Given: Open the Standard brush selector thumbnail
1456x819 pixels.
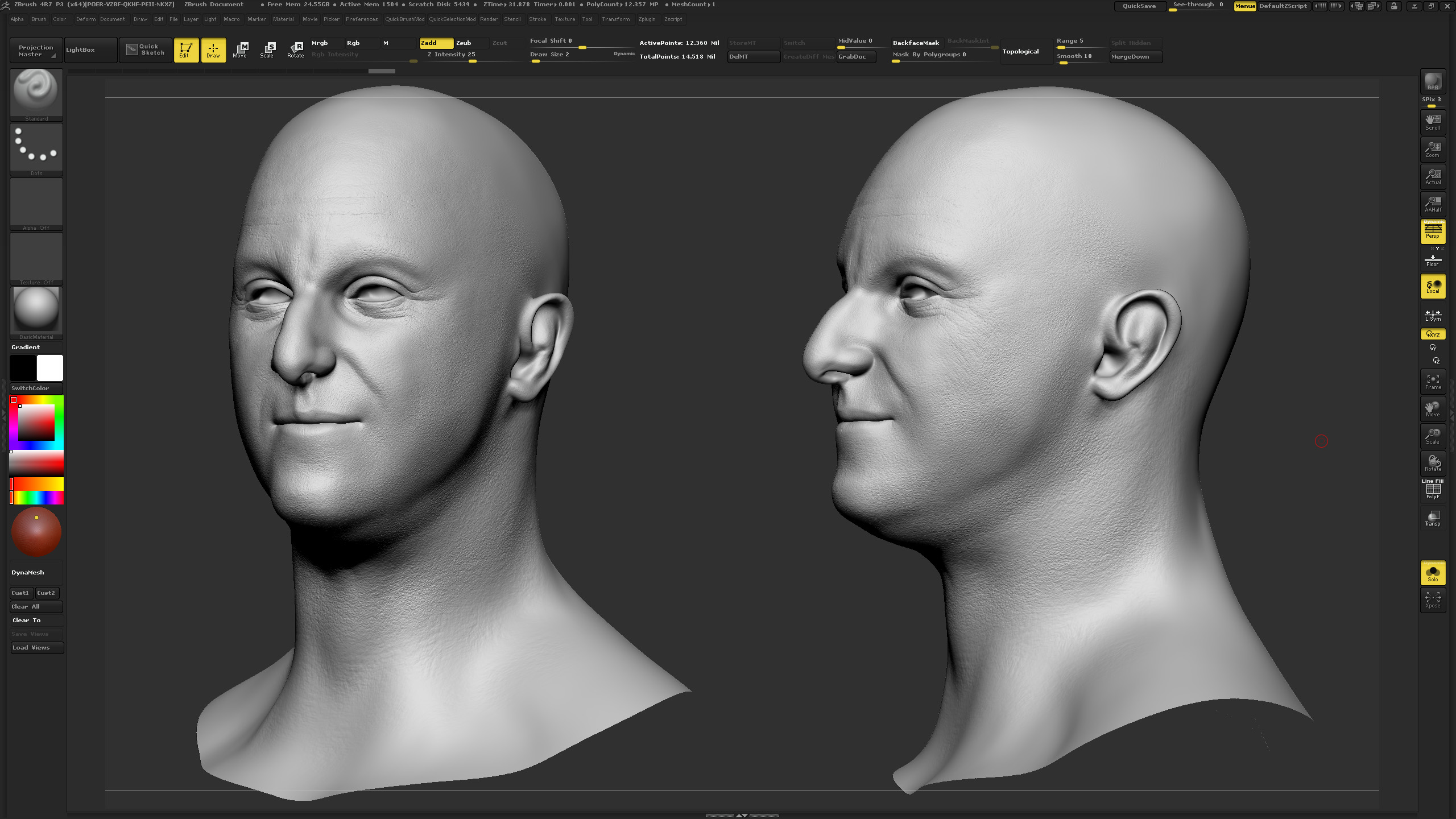Looking at the screenshot, I should [36, 94].
